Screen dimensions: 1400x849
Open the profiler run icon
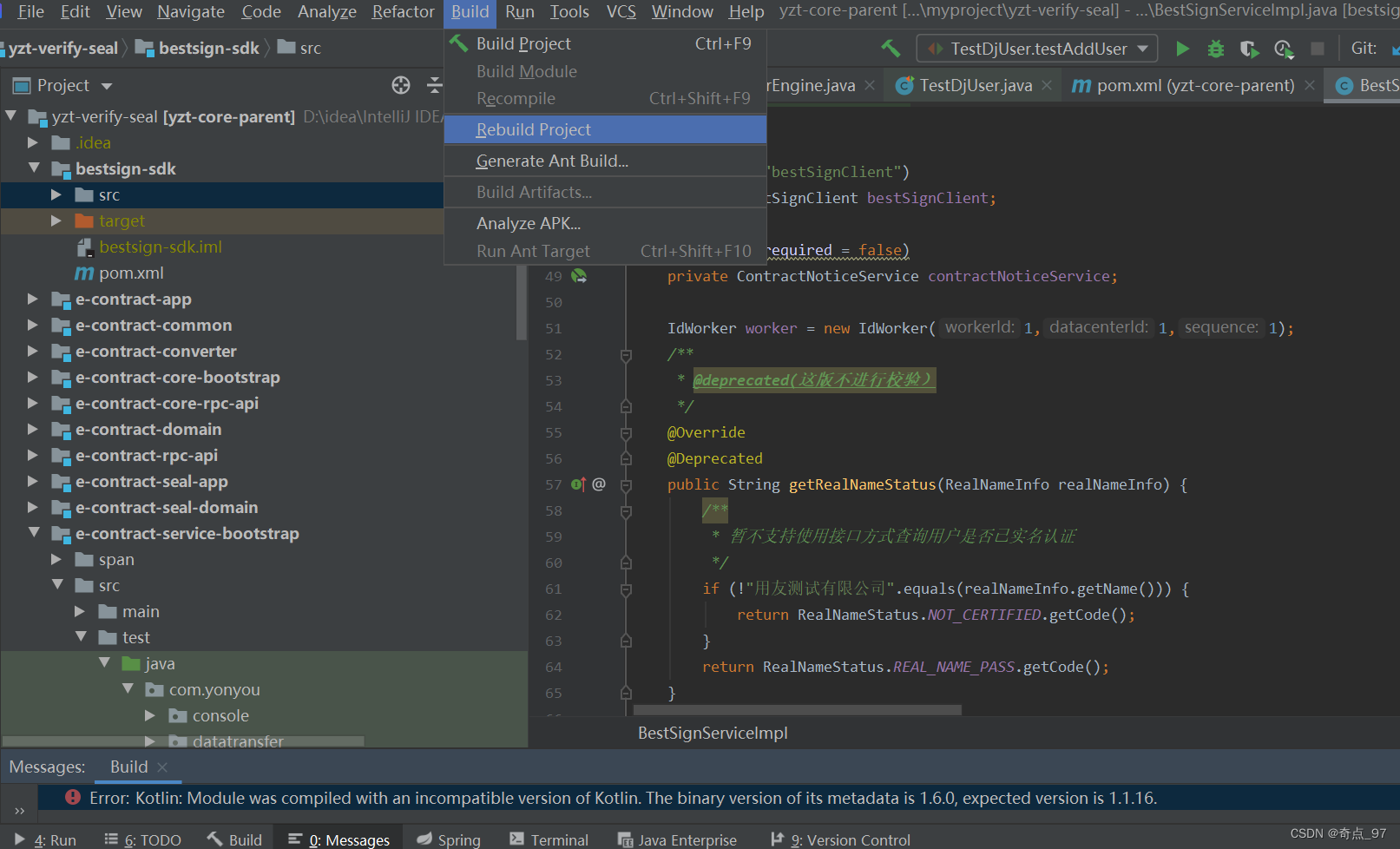(x=1284, y=49)
